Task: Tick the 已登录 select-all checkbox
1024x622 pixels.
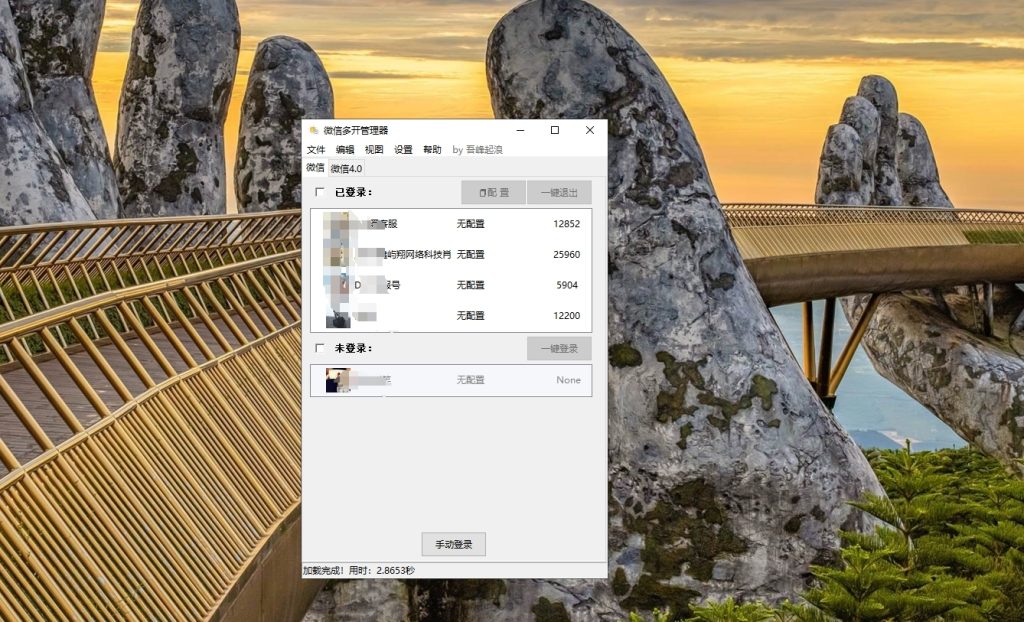Action: coord(319,192)
